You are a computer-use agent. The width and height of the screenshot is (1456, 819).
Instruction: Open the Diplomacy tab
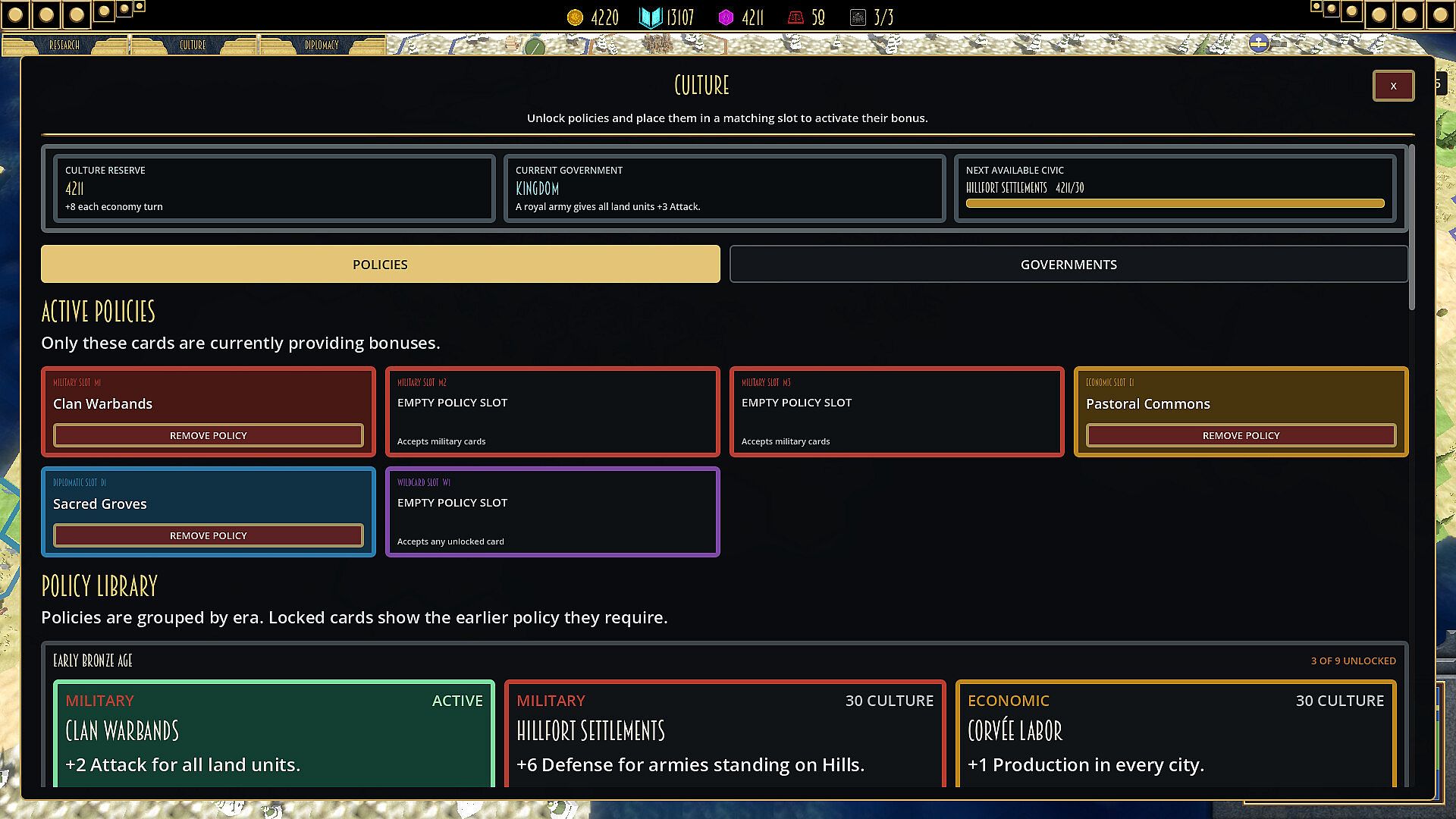pos(322,45)
